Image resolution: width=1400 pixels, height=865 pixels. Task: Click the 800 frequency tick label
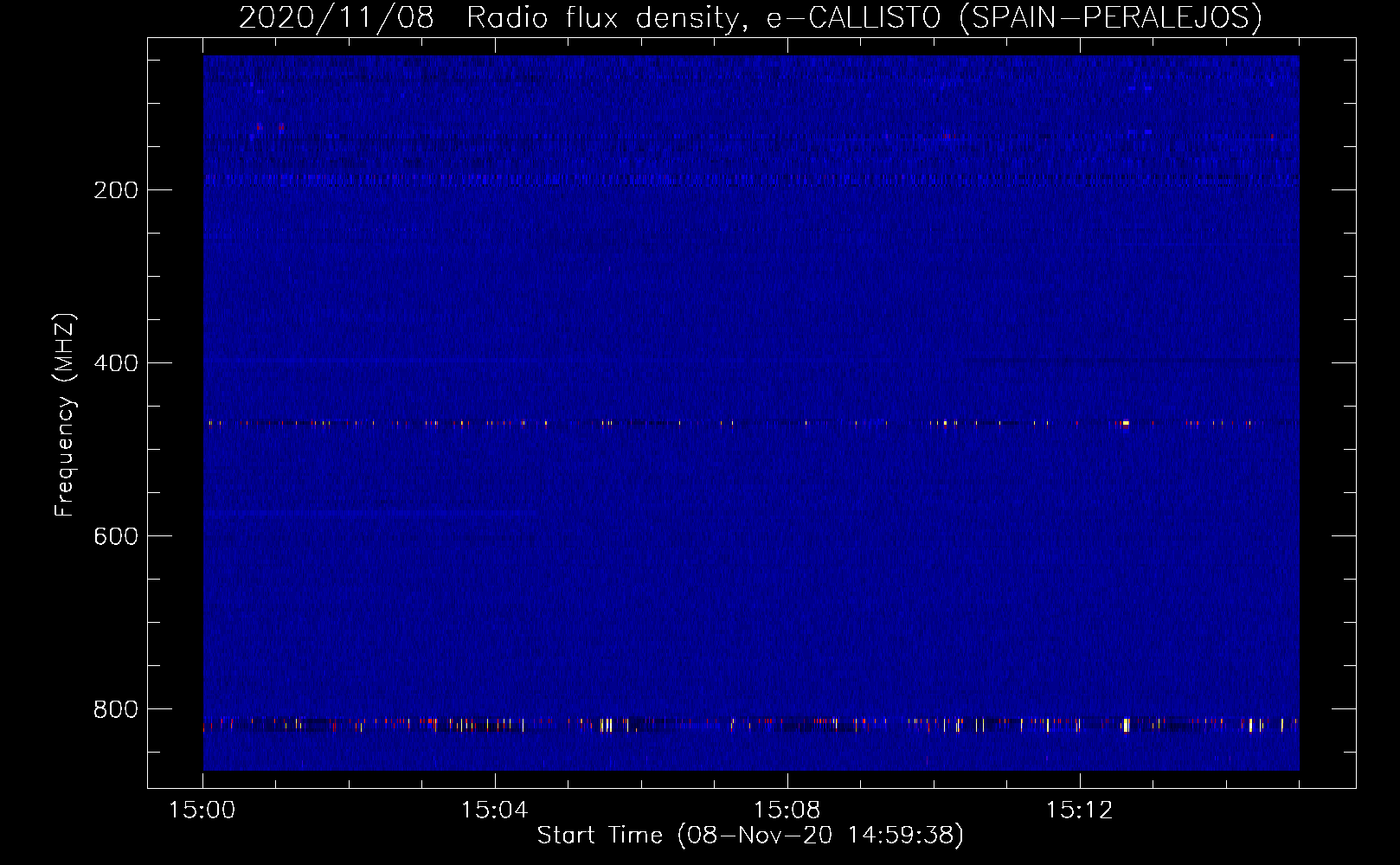point(116,709)
